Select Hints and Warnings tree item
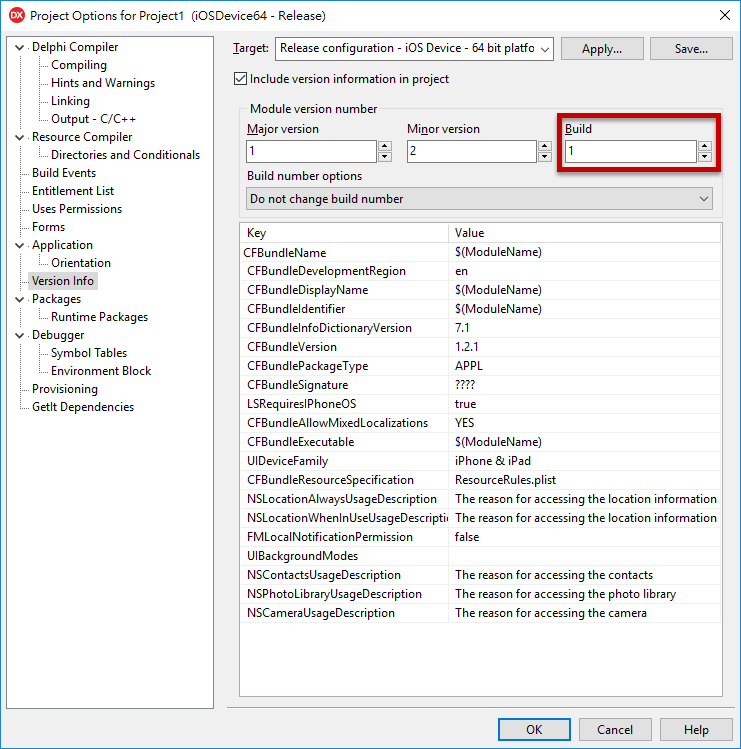The width and height of the screenshot is (741, 749). pos(103,83)
